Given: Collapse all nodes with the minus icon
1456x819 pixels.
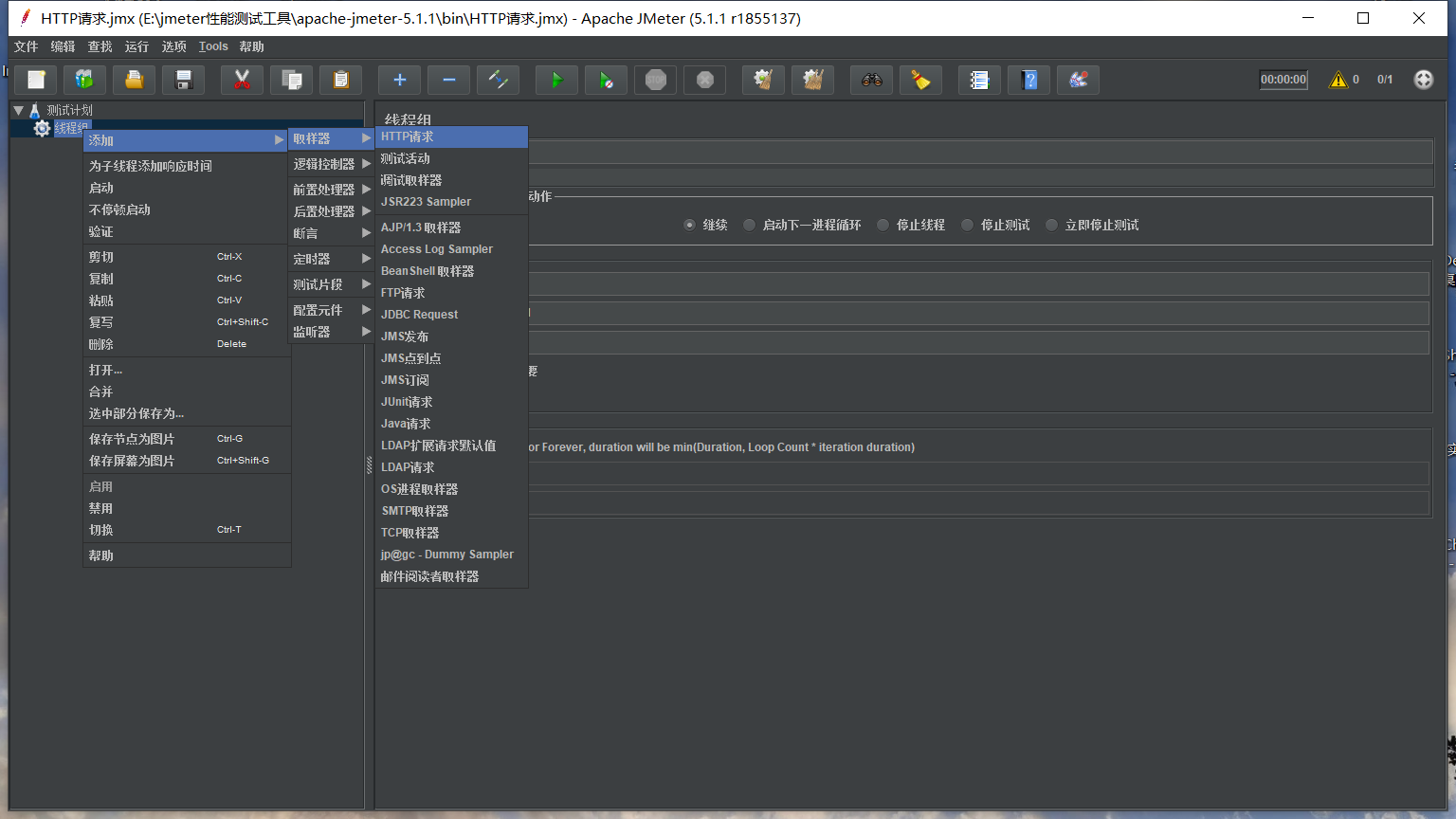Looking at the screenshot, I should pos(449,80).
